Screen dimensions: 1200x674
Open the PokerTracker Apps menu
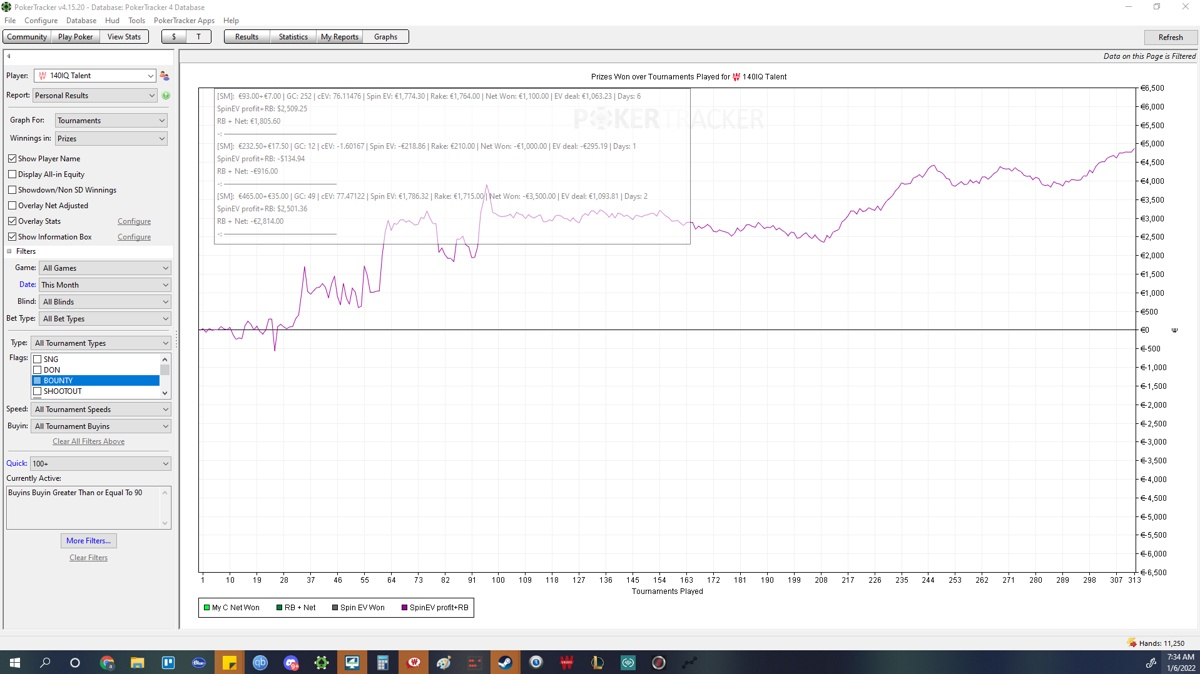pyautogui.click(x=184, y=20)
